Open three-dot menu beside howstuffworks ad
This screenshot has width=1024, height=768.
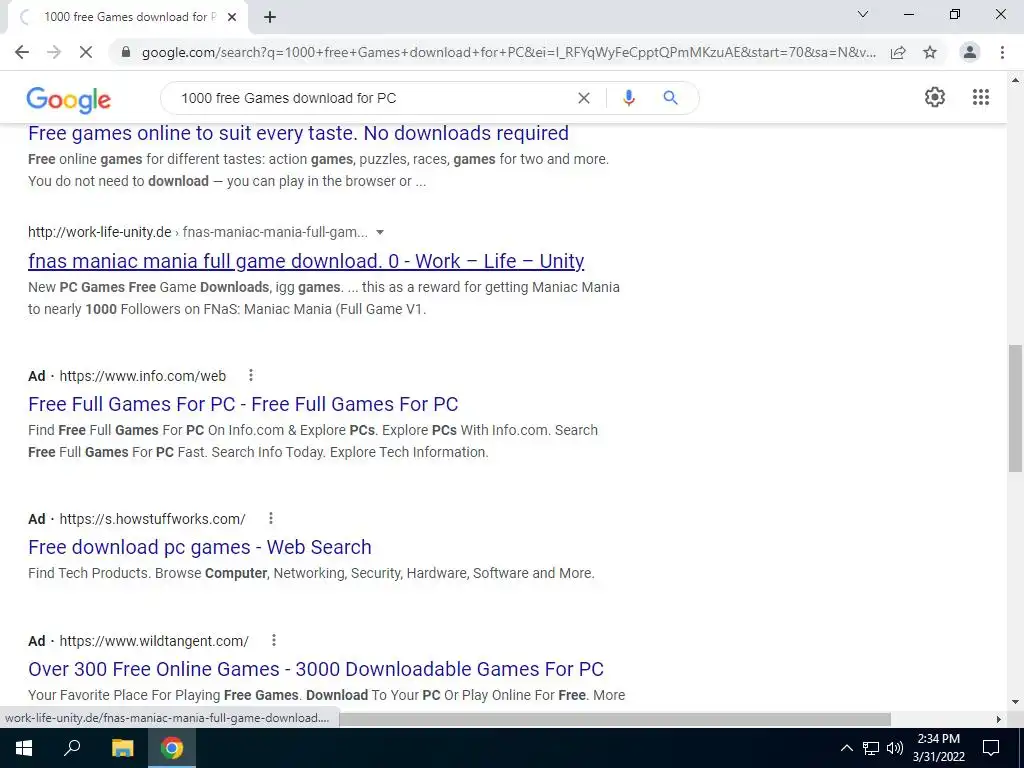click(x=270, y=519)
